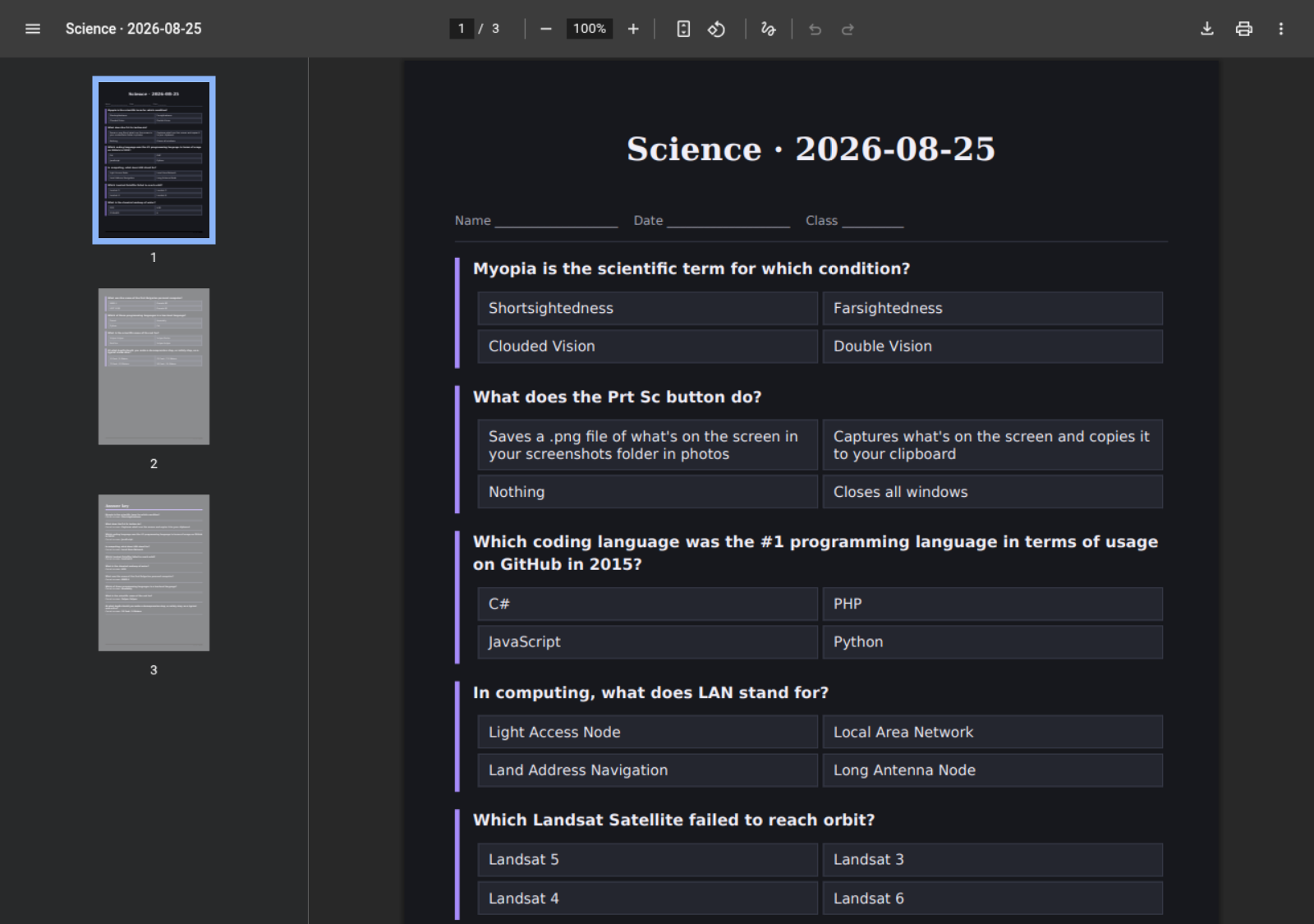Select the Captures what's on the screen answer
Screen dimensions: 1314x924
[993, 445]
